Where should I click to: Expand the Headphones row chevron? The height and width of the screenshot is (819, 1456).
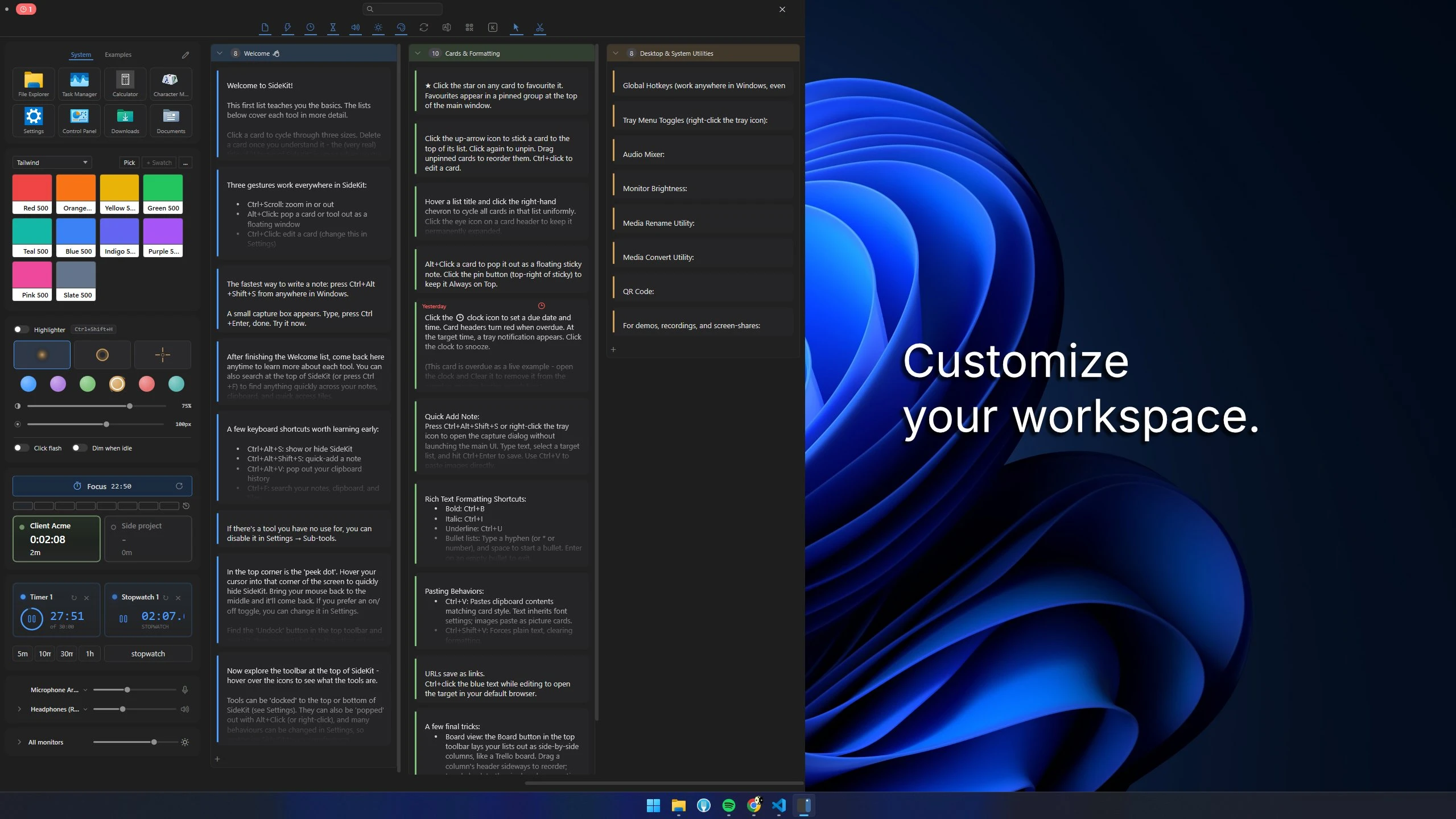tap(19, 709)
